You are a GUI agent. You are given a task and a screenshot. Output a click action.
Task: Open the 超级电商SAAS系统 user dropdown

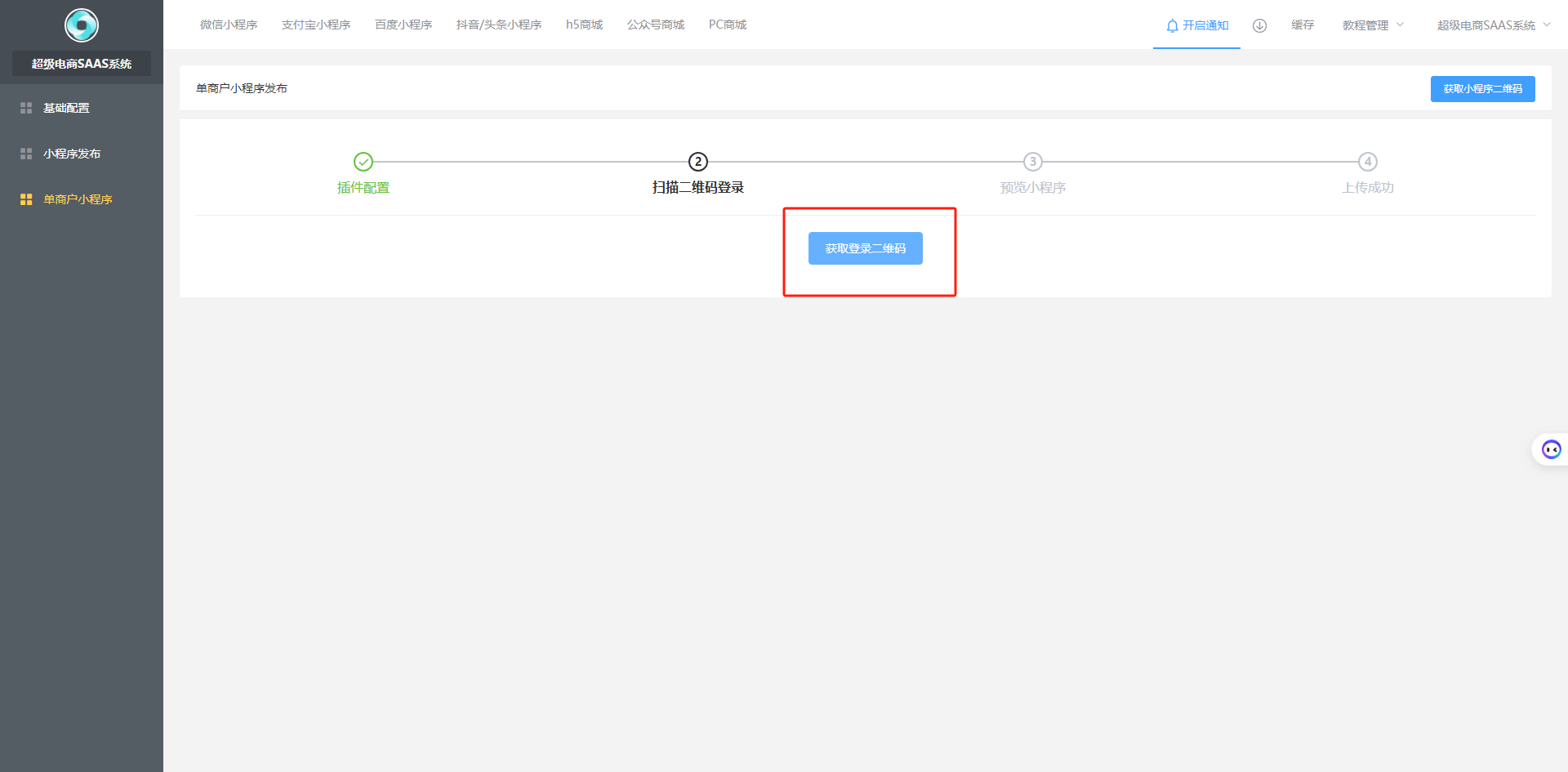(1493, 25)
